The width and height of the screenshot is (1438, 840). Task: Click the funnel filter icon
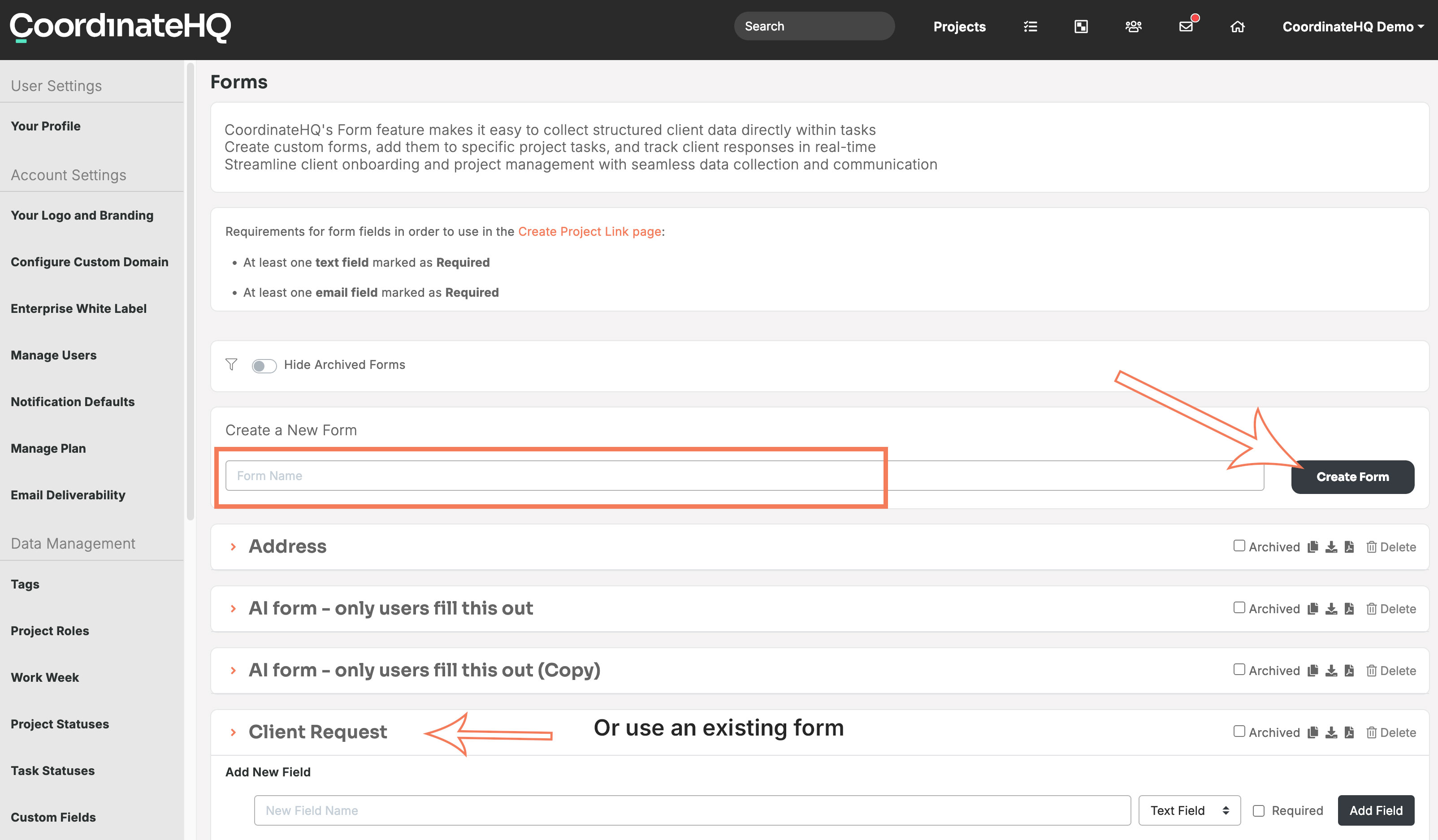231,365
